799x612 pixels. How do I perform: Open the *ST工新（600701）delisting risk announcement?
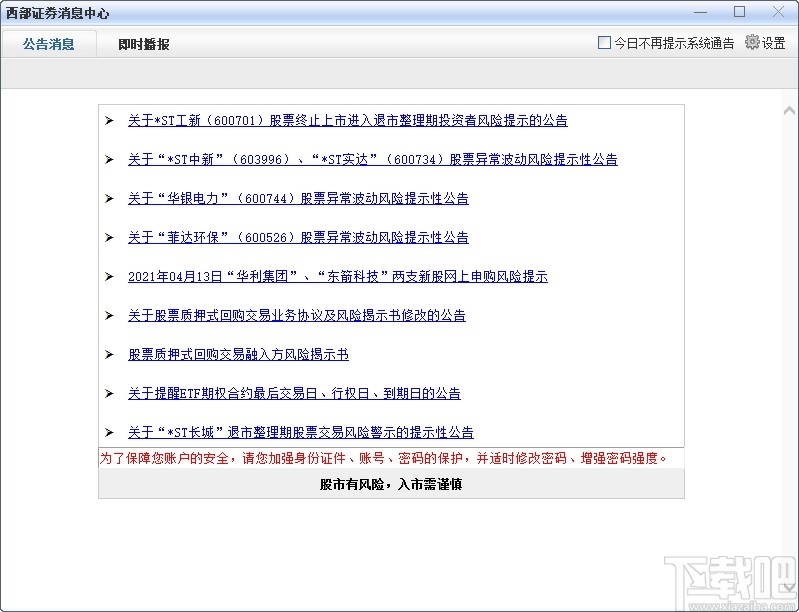point(348,121)
